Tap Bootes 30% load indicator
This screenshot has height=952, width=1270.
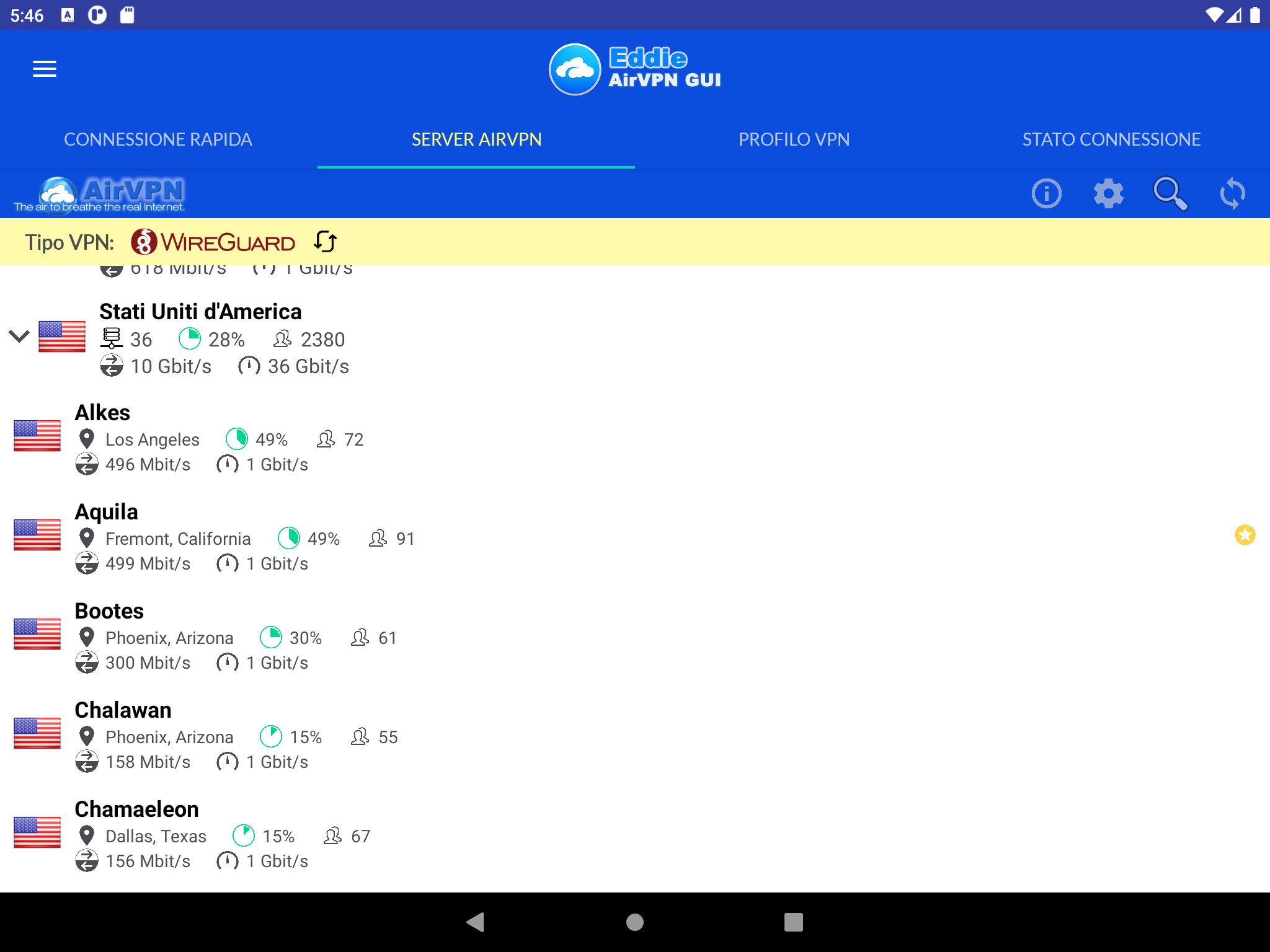coord(271,637)
